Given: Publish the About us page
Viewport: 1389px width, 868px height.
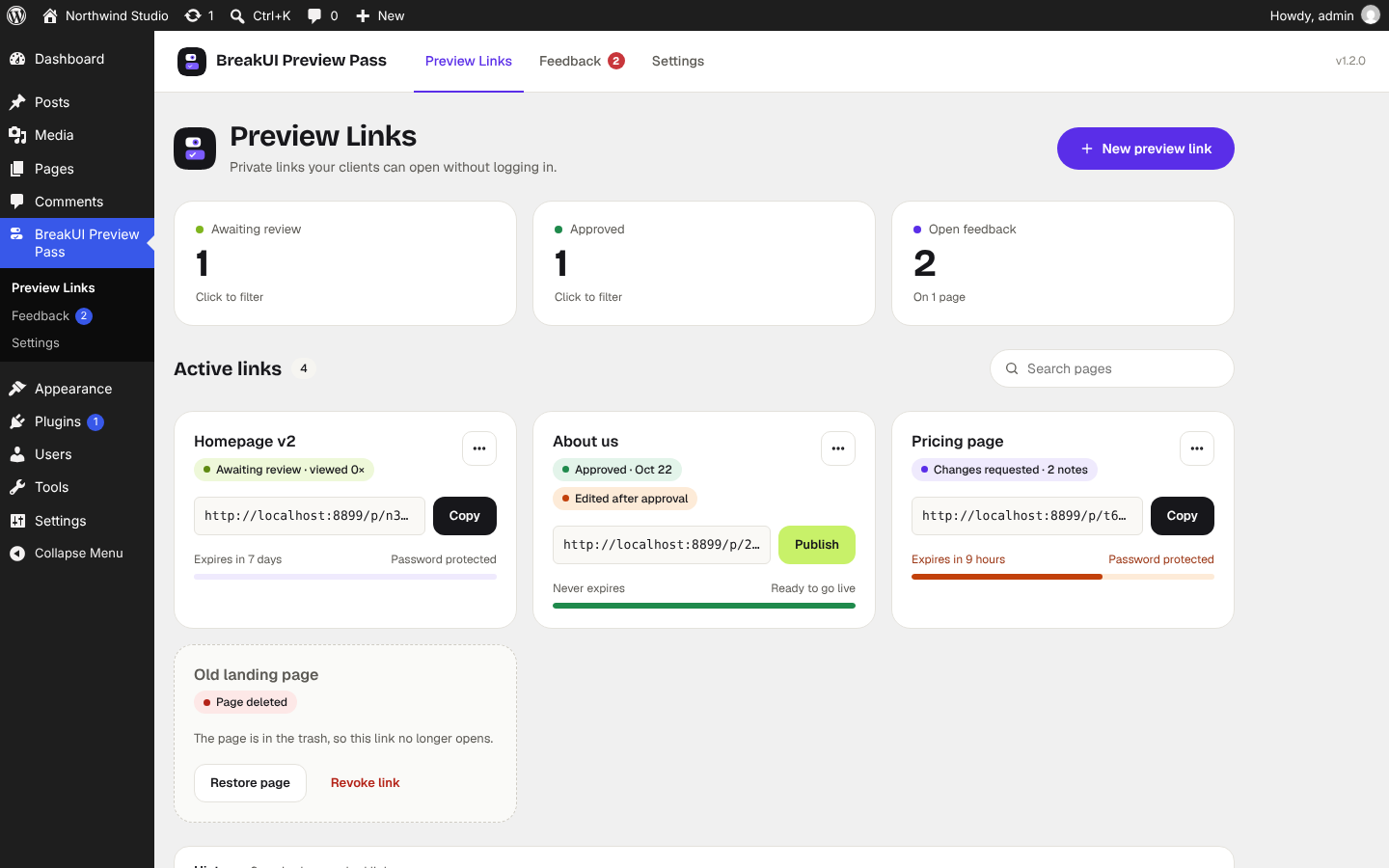Looking at the screenshot, I should point(817,545).
